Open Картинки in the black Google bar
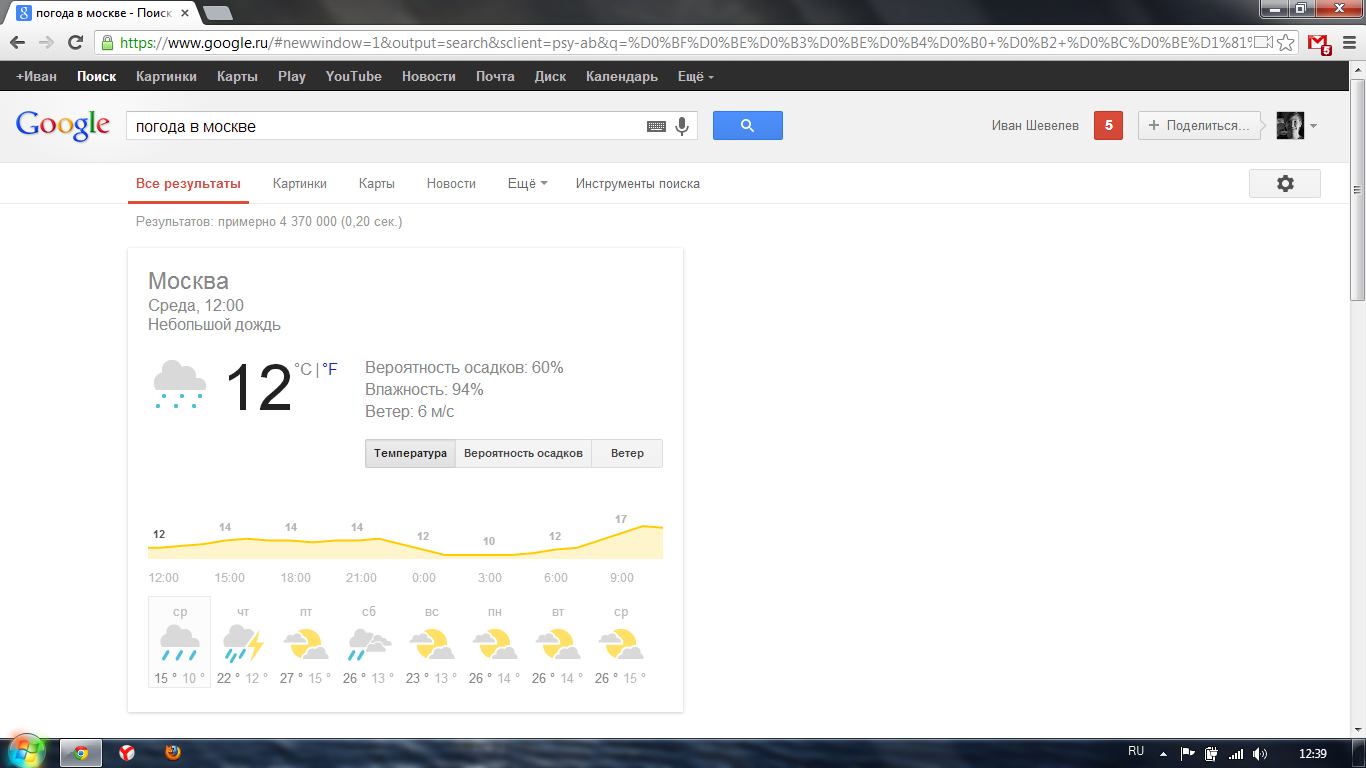 (x=167, y=77)
